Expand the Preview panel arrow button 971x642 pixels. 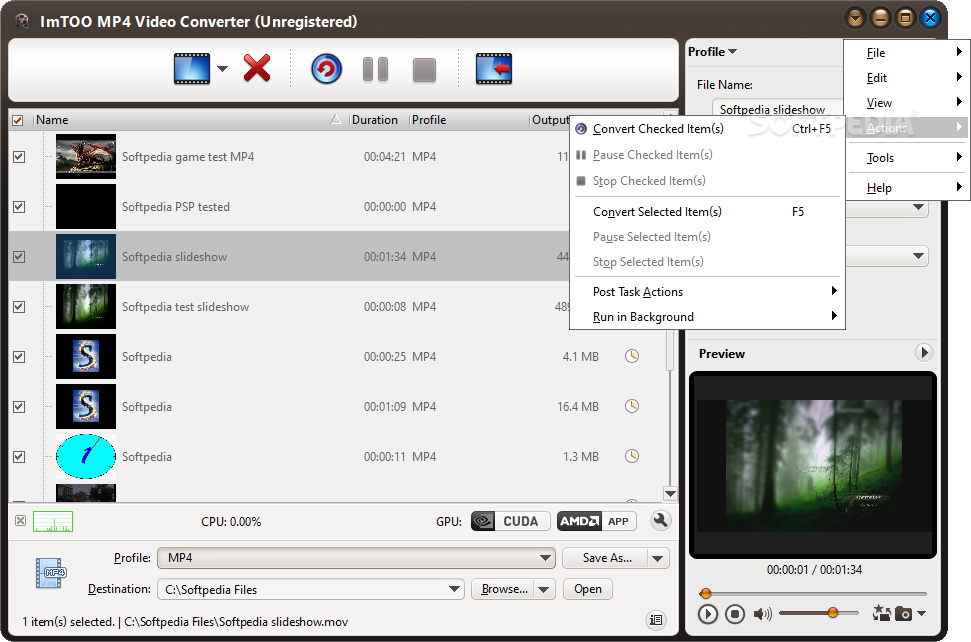[923, 353]
